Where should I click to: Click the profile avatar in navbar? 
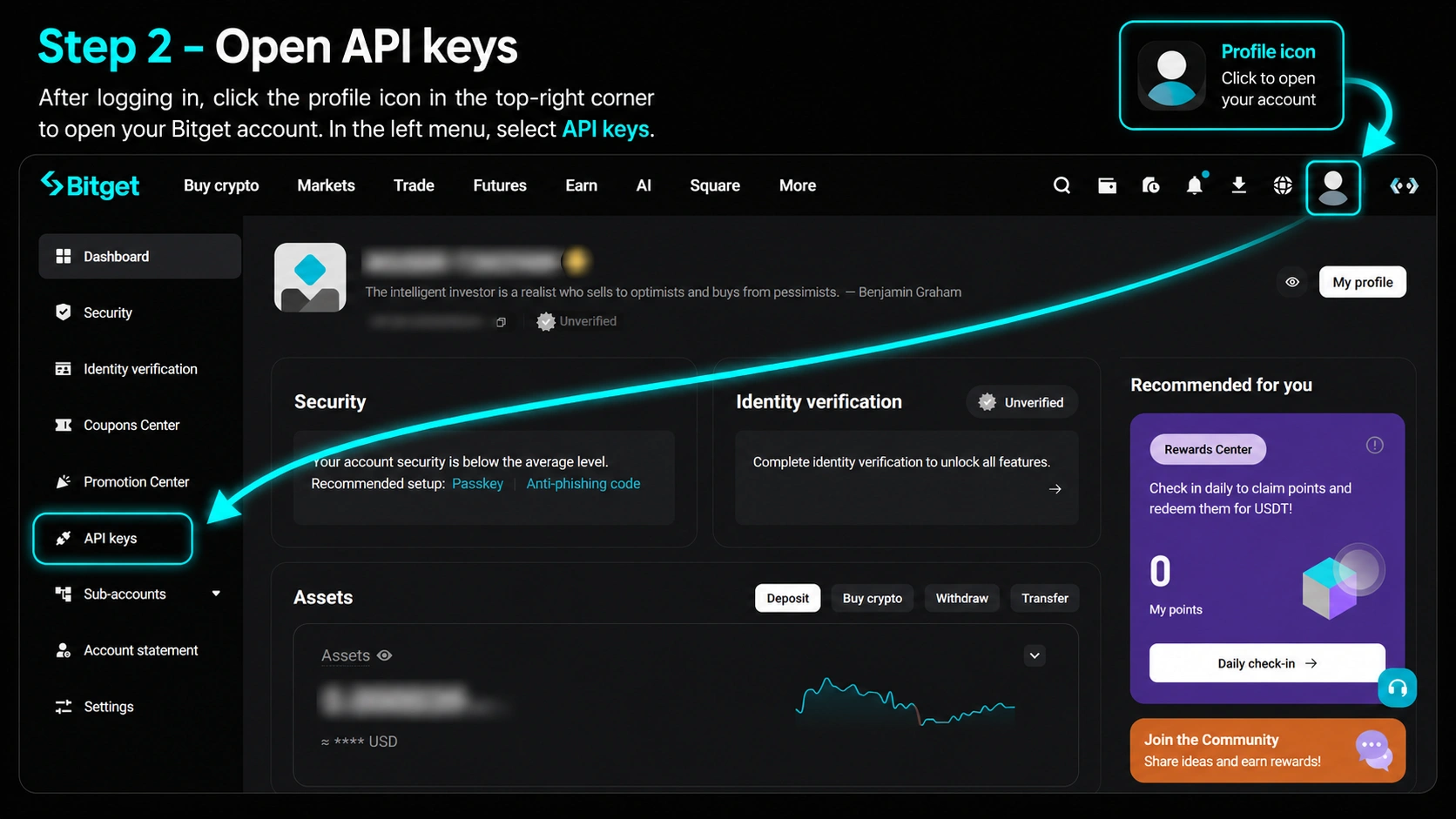[1333, 187]
